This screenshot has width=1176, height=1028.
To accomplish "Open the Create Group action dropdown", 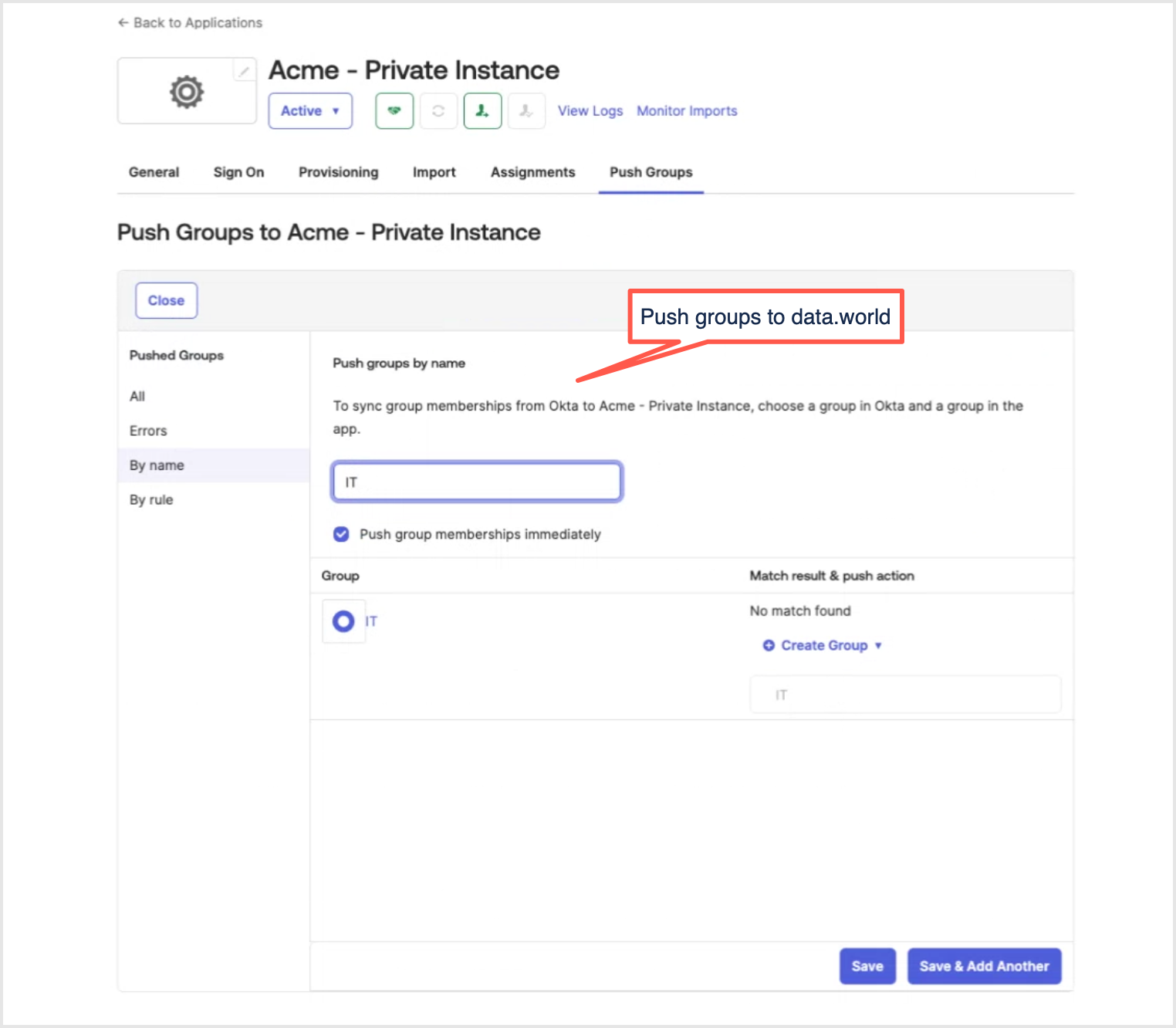I will pos(823,645).
